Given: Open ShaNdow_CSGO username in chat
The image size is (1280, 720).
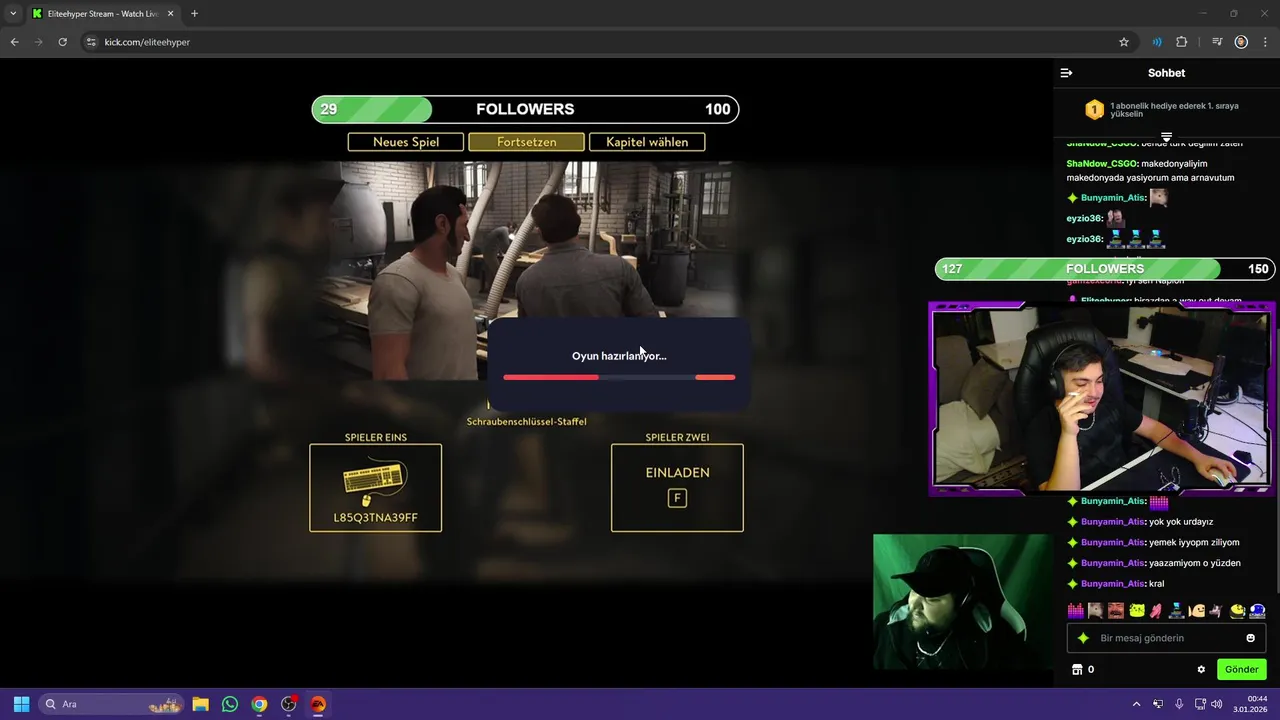Looking at the screenshot, I should (1102, 163).
